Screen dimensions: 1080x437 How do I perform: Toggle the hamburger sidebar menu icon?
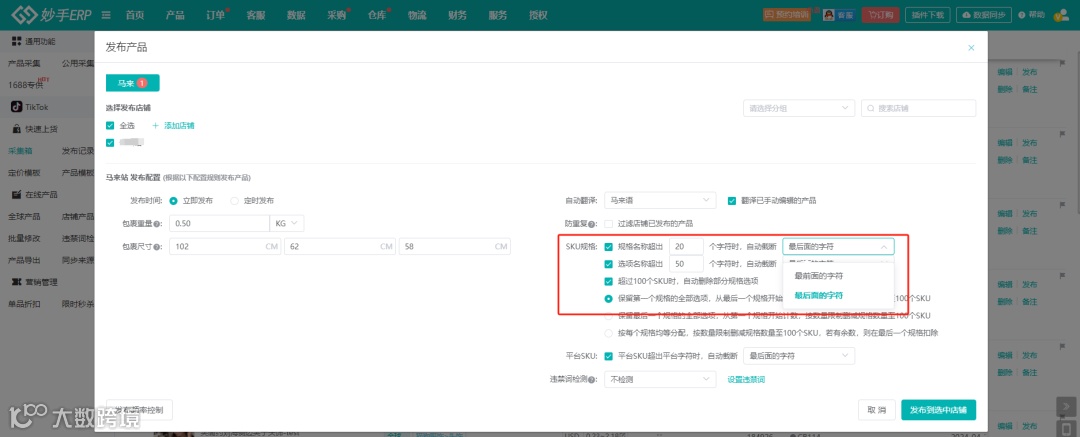coord(106,15)
